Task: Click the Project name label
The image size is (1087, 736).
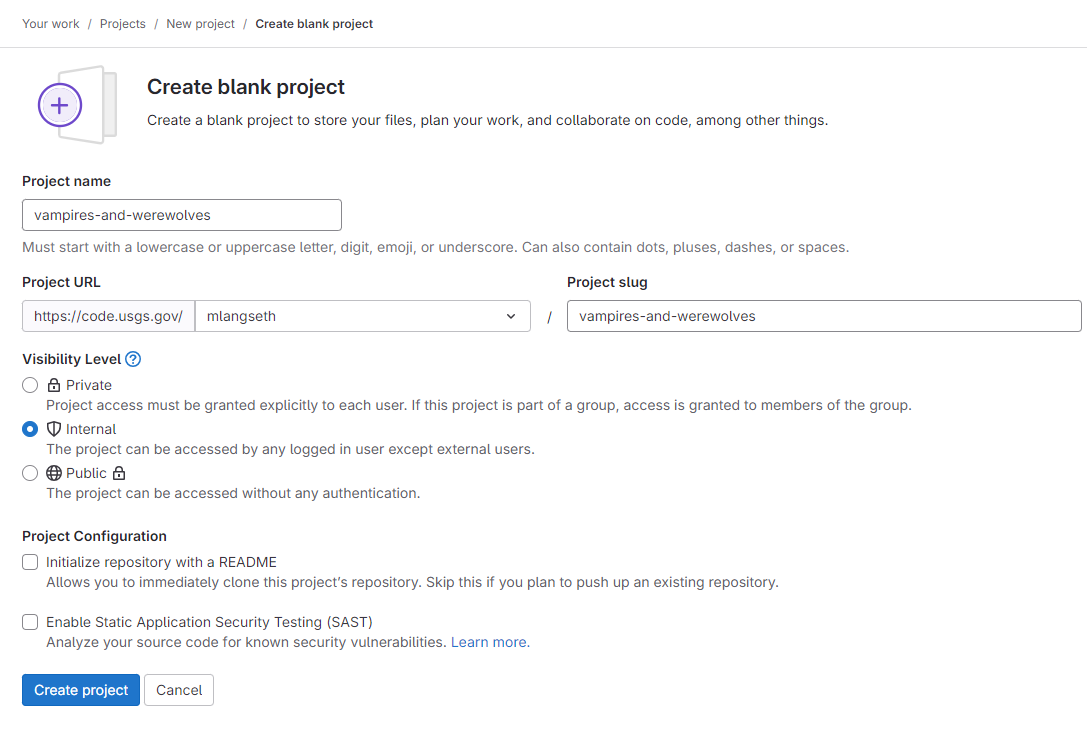Action: [x=67, y=181]
